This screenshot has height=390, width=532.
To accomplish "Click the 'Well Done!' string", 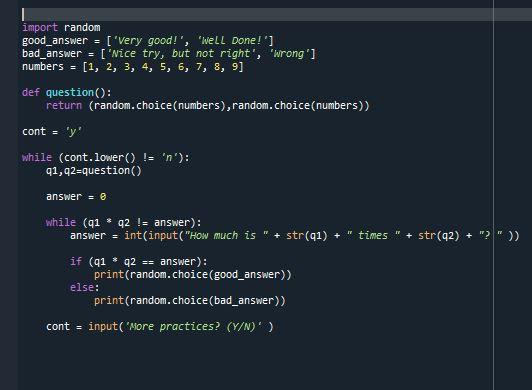I will (232, 41).
